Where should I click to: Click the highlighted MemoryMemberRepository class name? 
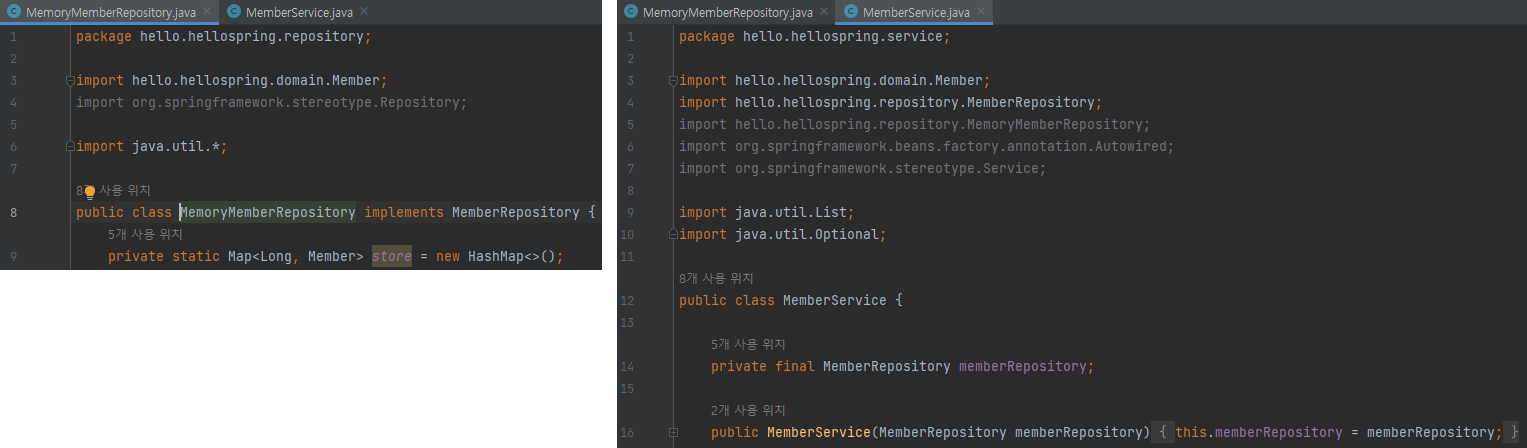pos(268,212)
